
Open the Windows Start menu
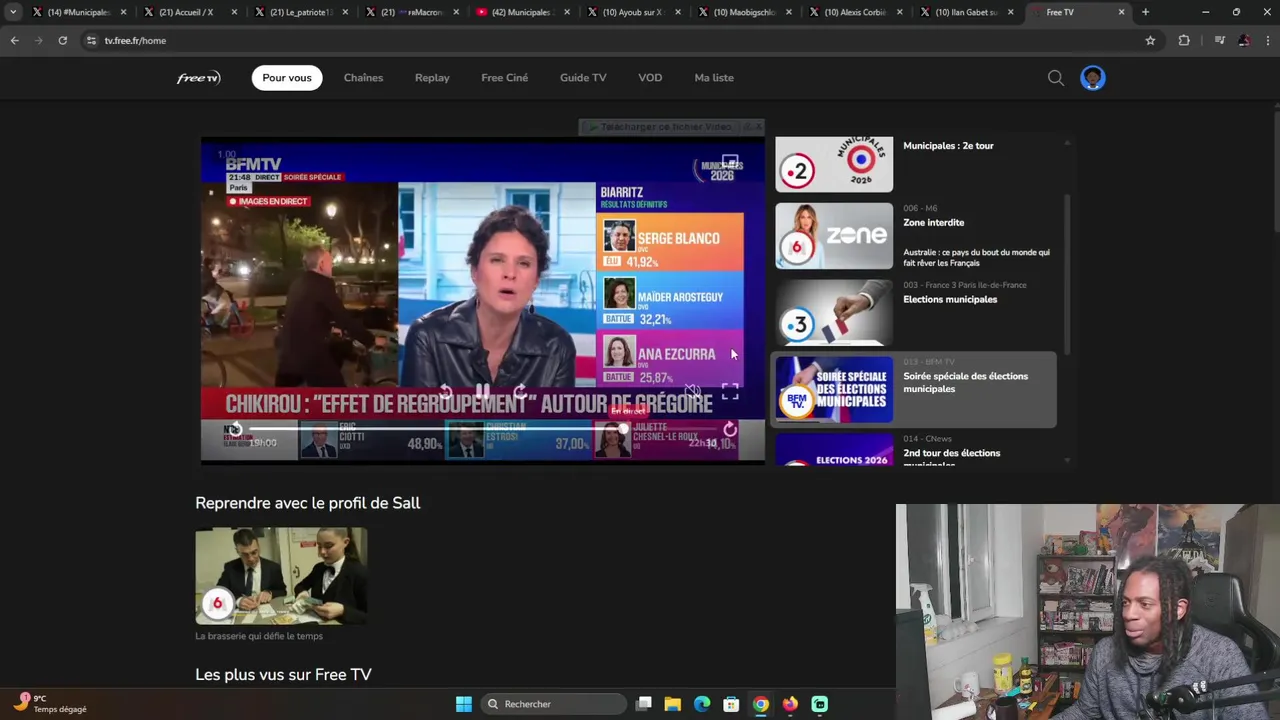pyautogui.click(x=463, y=704)
